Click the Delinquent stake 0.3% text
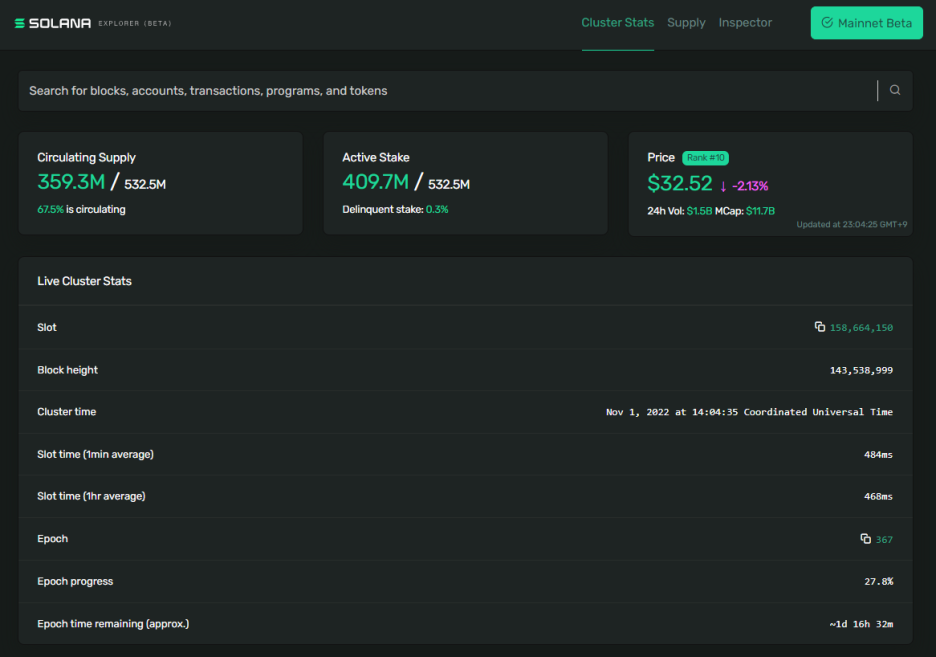Image resolution: width=936 pixels, height=657 pixels. pyautogui.click(x=395, y=209)
